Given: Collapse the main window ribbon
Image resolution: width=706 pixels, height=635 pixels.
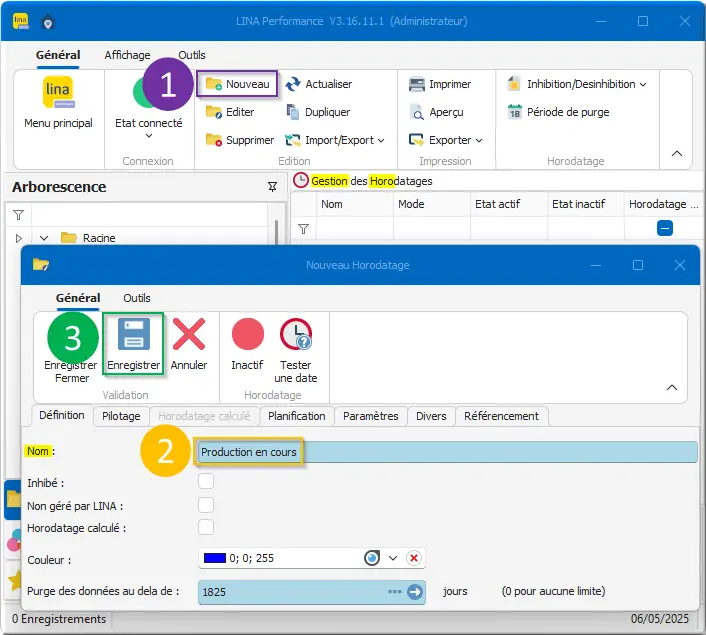Looking at the screenshot, I should [x=676, y=154].
